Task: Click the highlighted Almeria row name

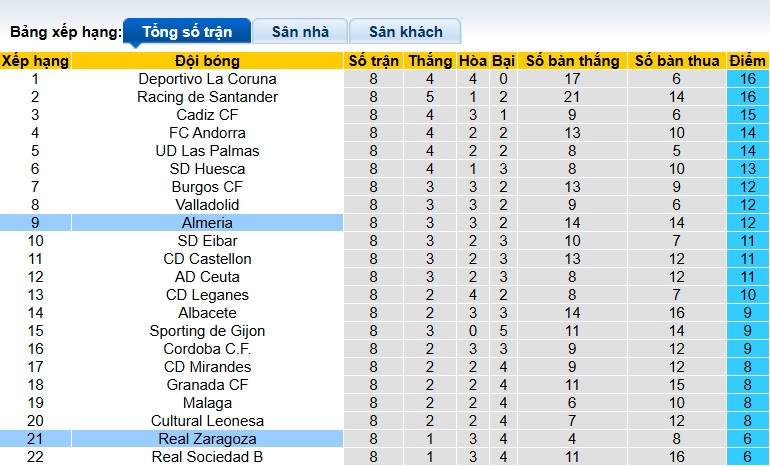Action: (207, 223)
